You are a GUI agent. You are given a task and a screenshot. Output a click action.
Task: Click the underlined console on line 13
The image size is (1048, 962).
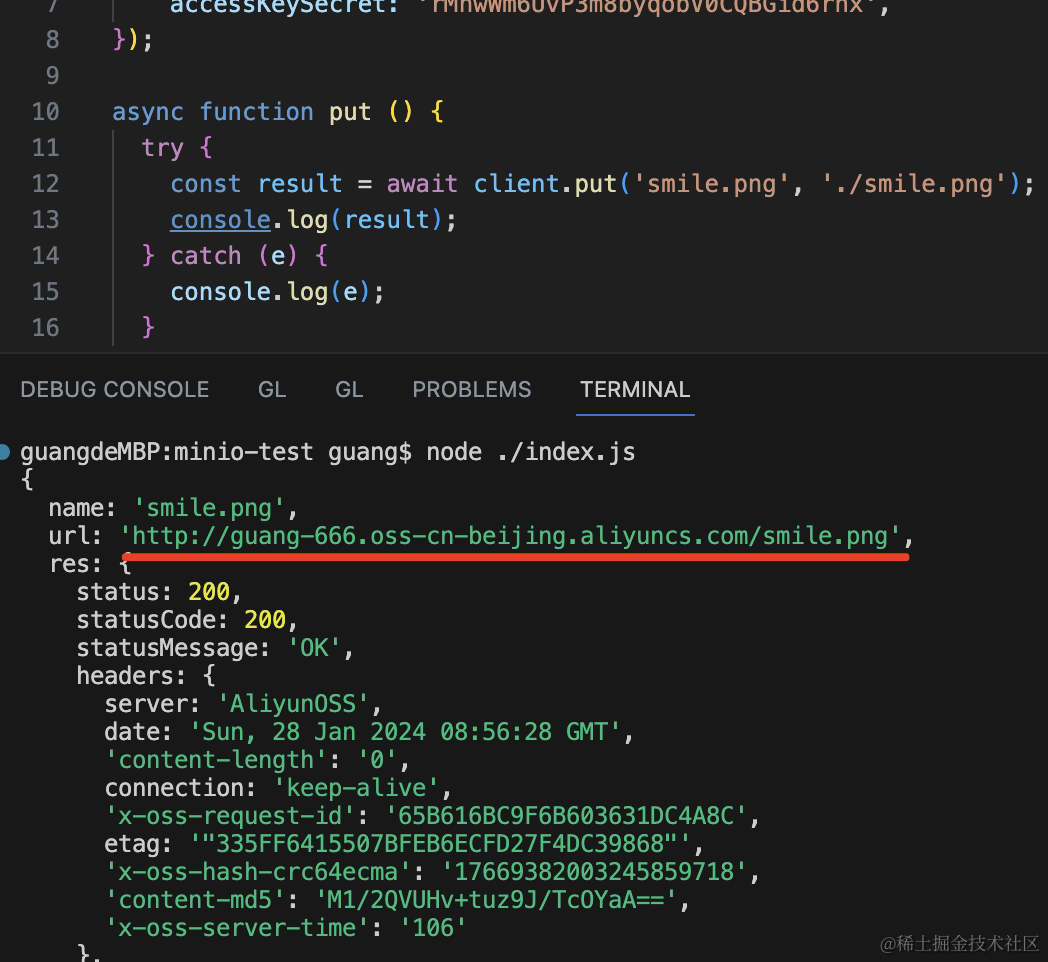point(220,220)
